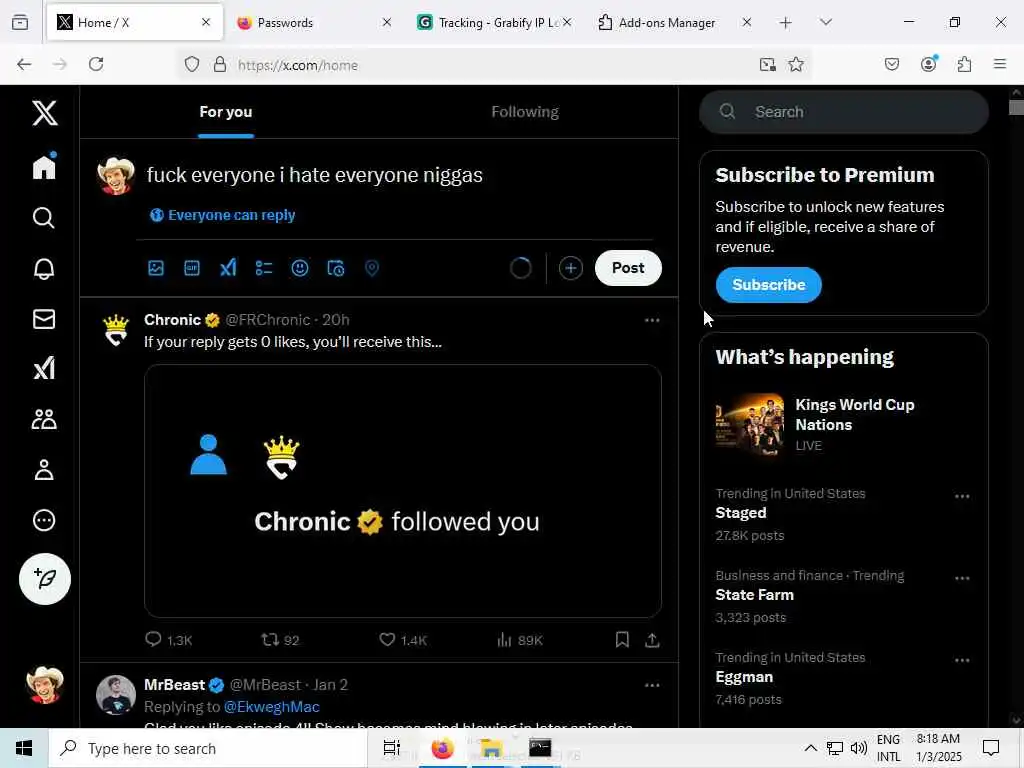
Task: Save page to Pocket
Action: [891, 64]
